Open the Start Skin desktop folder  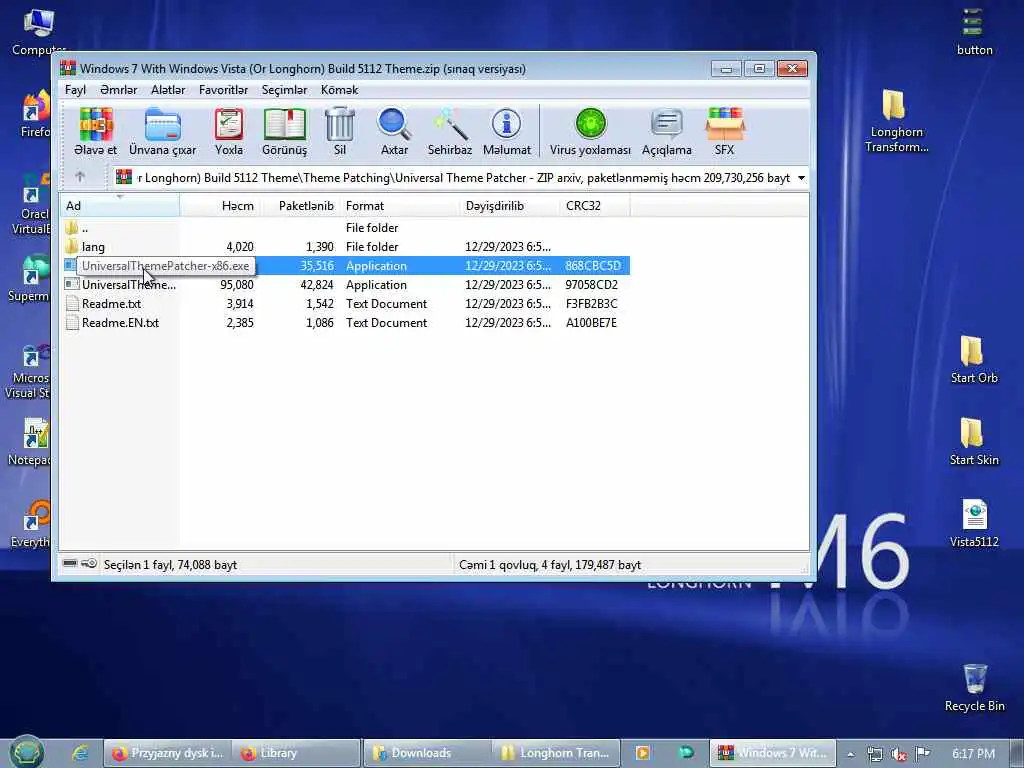click(974, 442)
